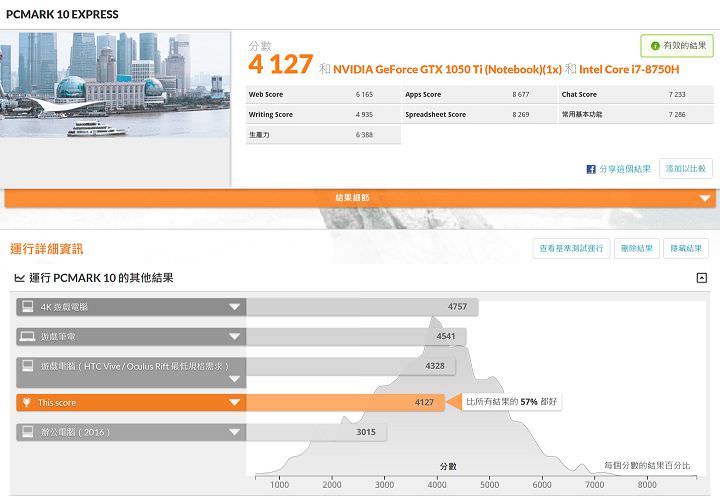Click the 隱藏結果 hide result button
Screen dimensions: 720x501
click(x=685, y=248)
